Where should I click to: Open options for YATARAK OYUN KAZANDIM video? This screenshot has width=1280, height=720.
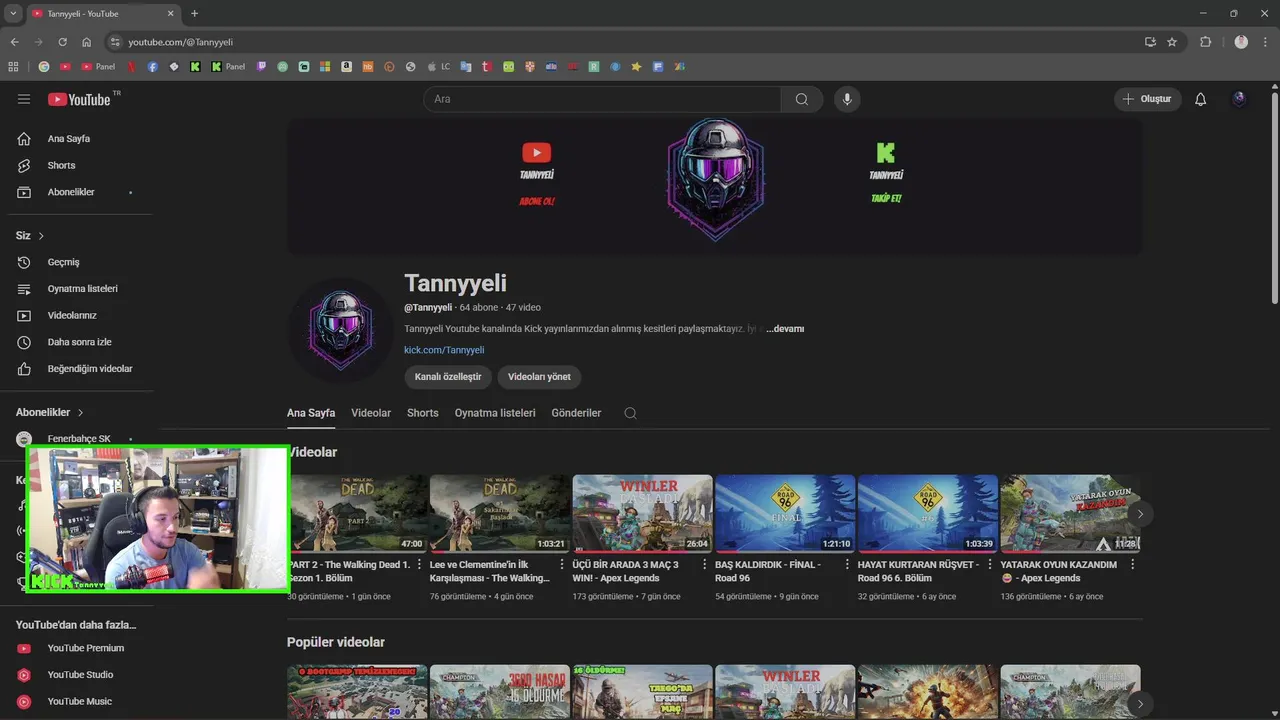pos(1133,565)
